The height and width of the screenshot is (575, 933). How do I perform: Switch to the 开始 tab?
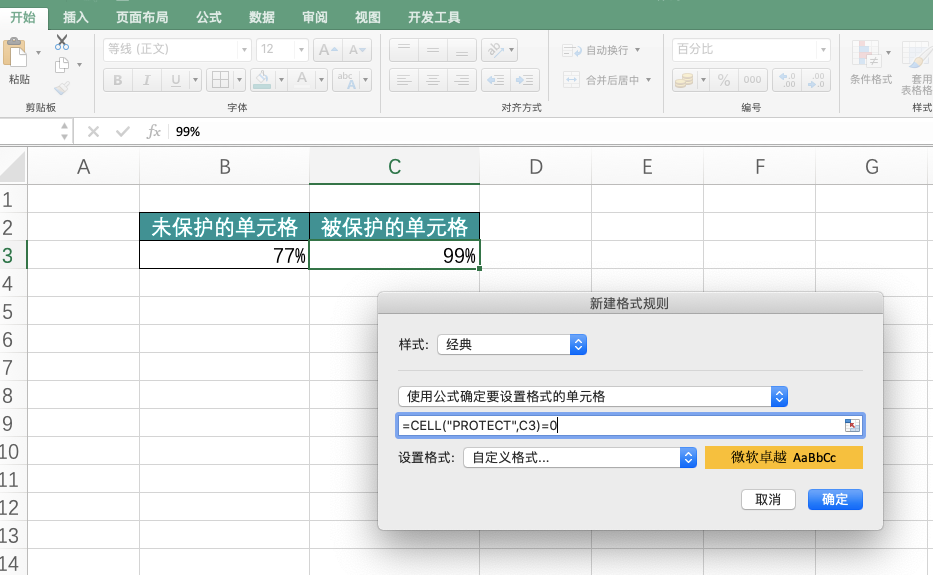[x=23, y=17]
